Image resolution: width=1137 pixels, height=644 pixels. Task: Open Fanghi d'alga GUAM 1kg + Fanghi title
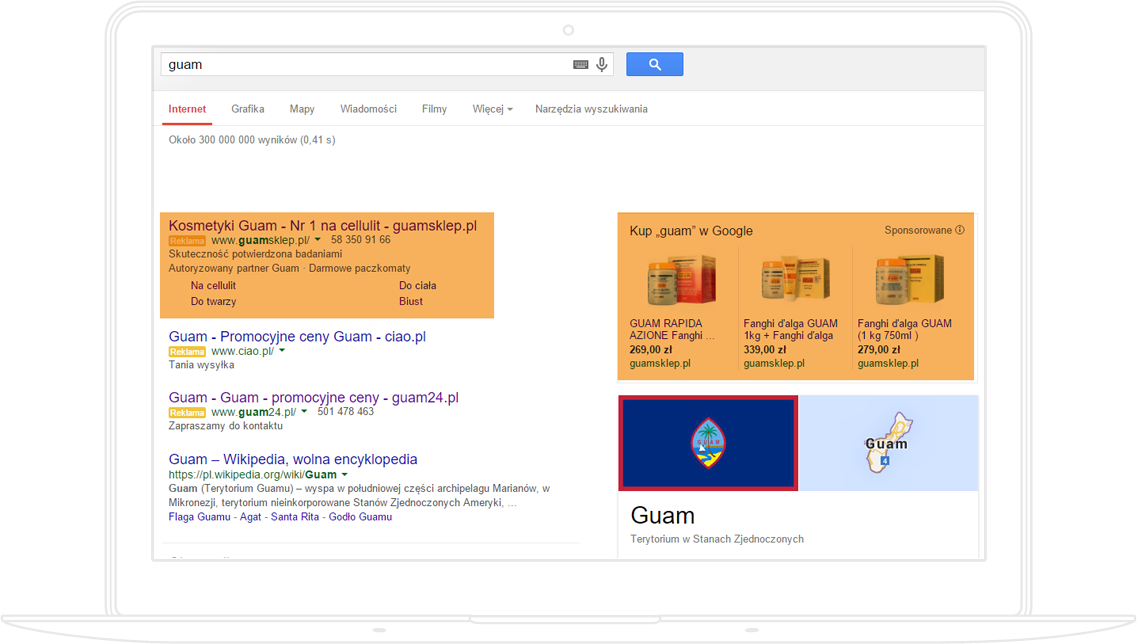click(790, 329)
